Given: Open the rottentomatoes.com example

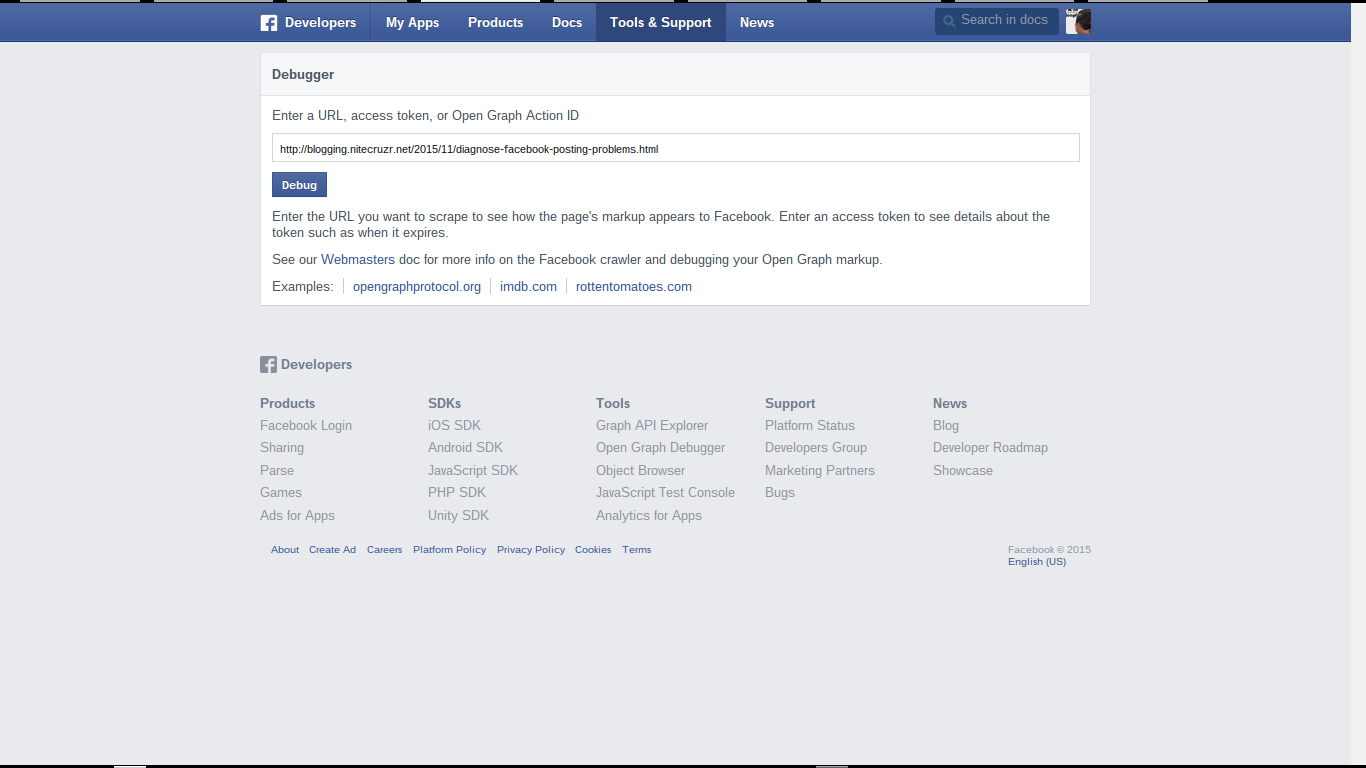Looking at the screenshot, I should point(633,286).
